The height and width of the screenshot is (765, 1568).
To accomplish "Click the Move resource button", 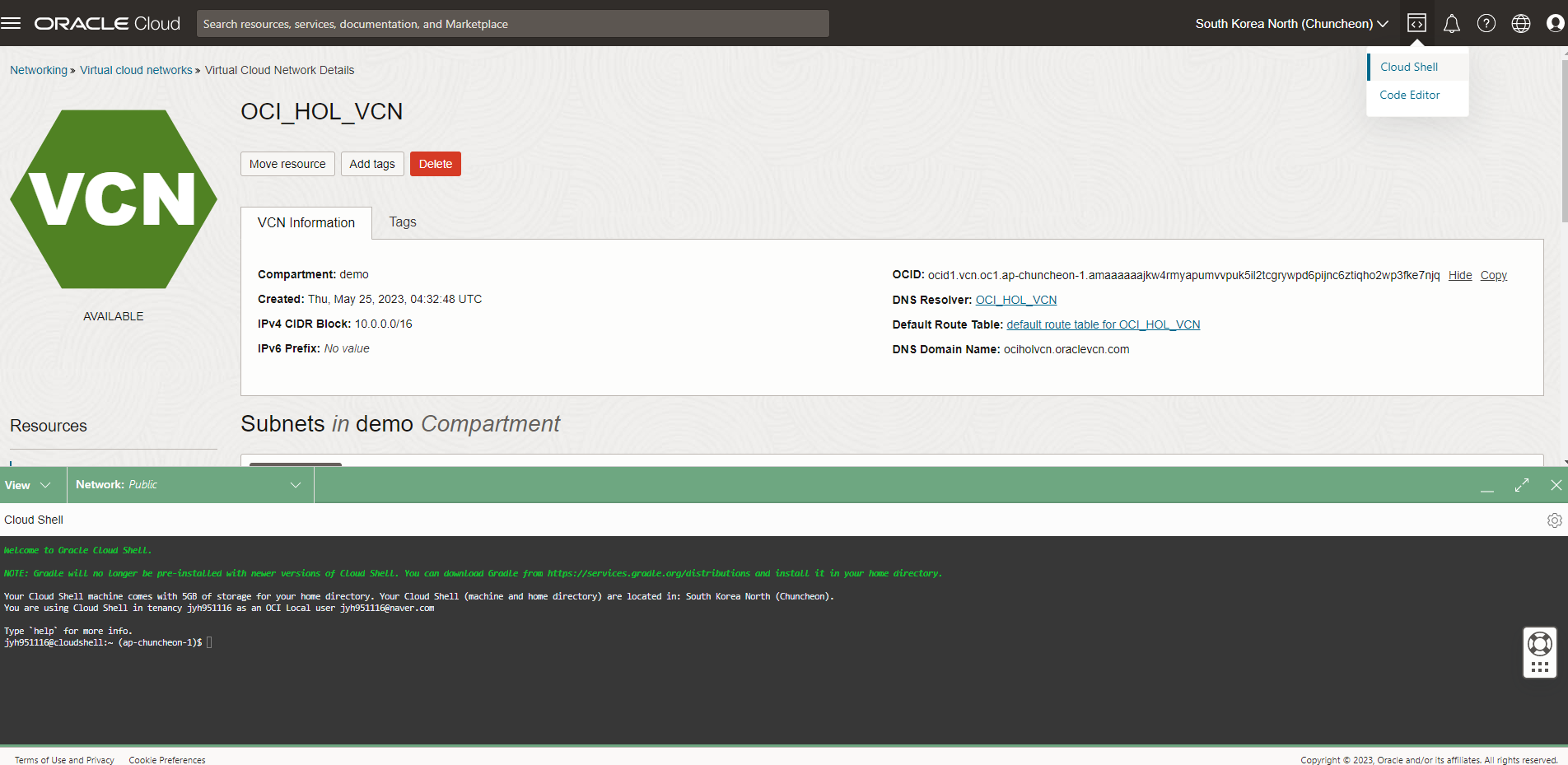I will pos(287,164).
